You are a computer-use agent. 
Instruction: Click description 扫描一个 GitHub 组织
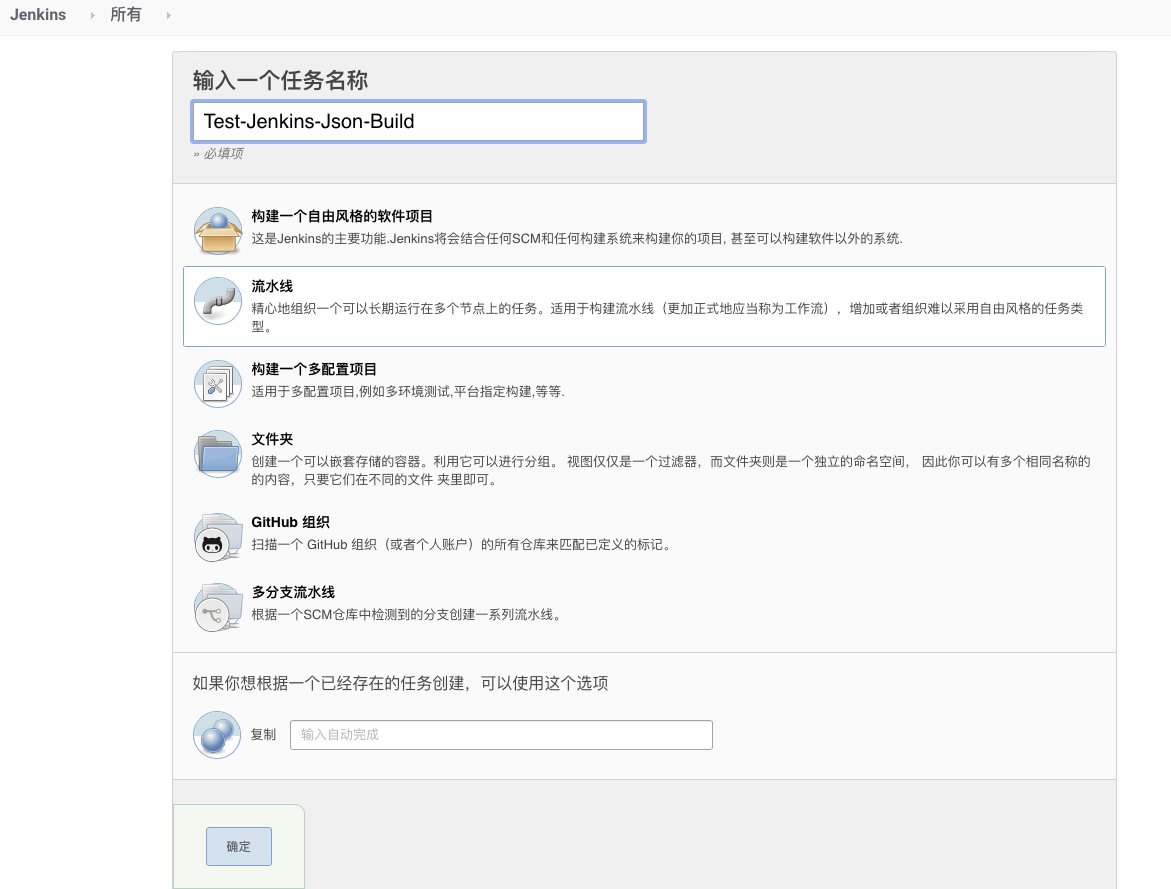coord(462,545)
